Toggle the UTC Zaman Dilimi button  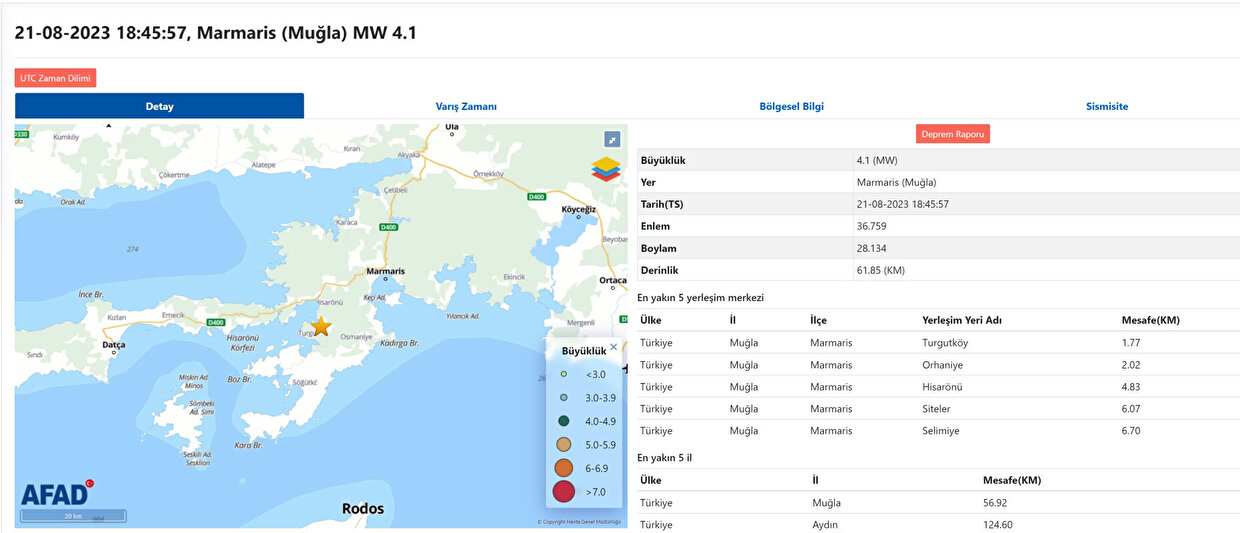(56, 78)
